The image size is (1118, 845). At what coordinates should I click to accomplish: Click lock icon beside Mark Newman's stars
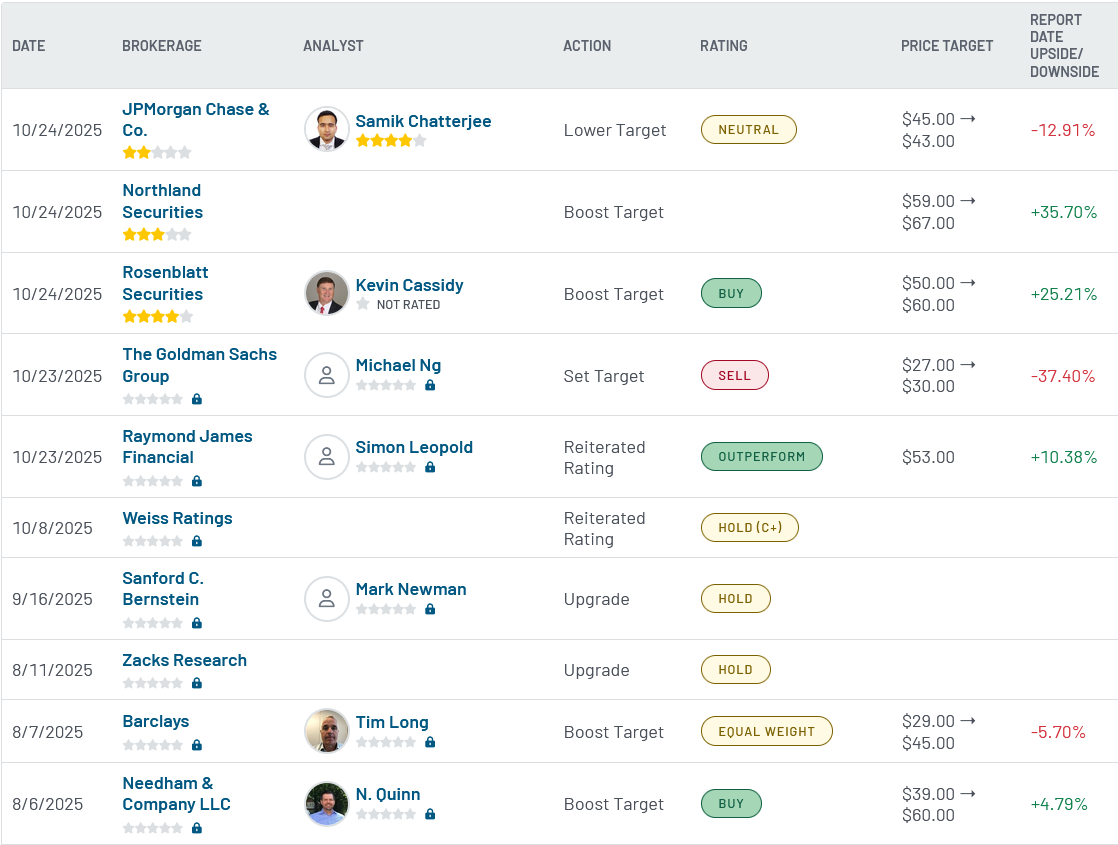coord(430,609)
